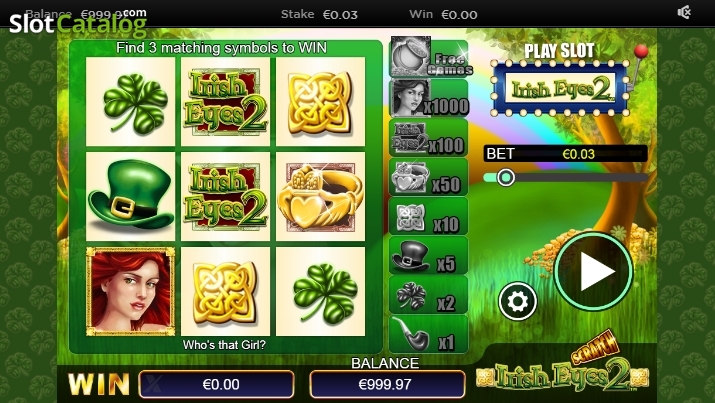
Task: Choose the first-row Irish Eyes 2 logo tile
Action: click(x=225, y=102)
